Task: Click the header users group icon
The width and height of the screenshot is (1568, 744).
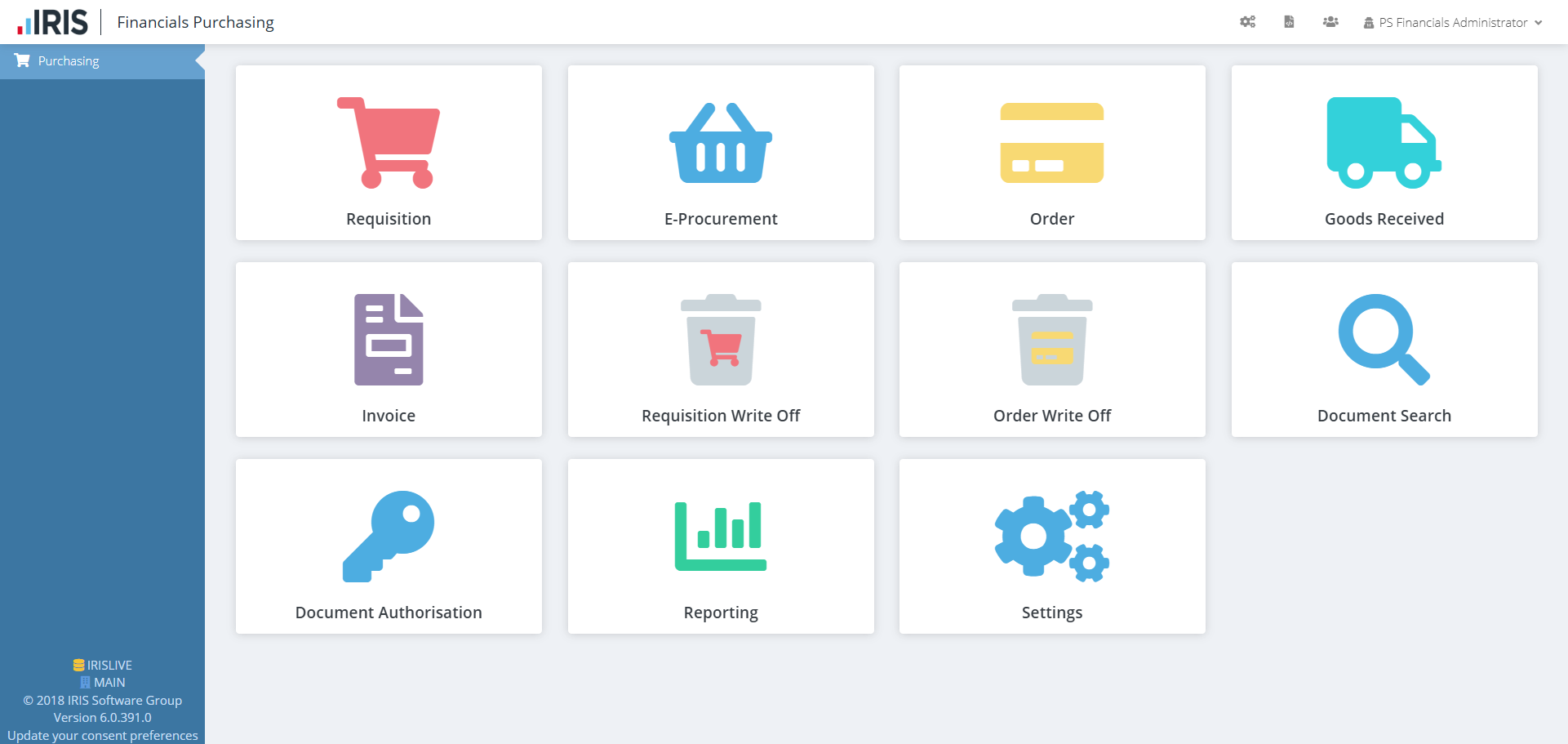Action: tap(1330, 22)
